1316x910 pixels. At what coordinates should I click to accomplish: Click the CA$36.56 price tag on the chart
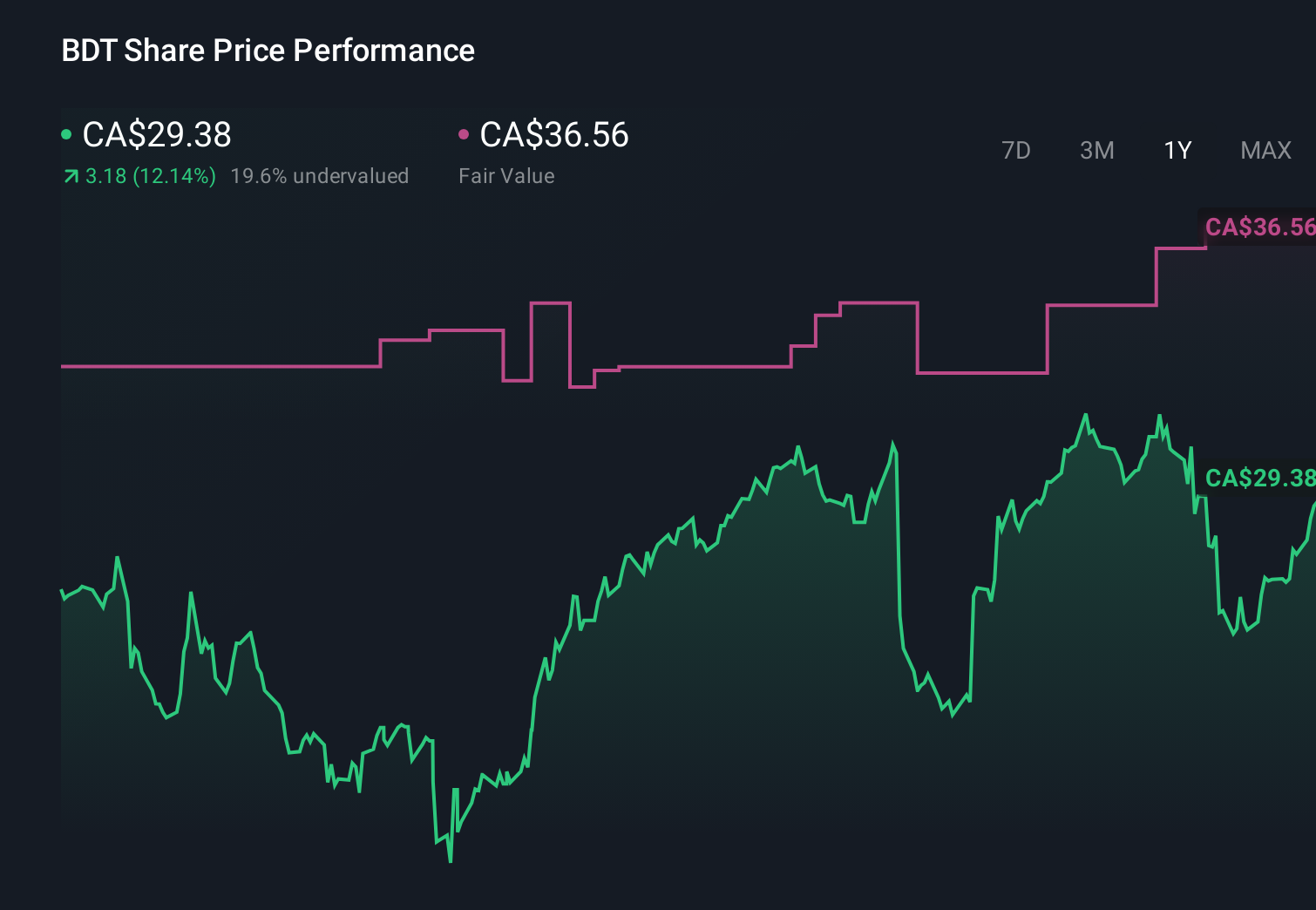1258,226
